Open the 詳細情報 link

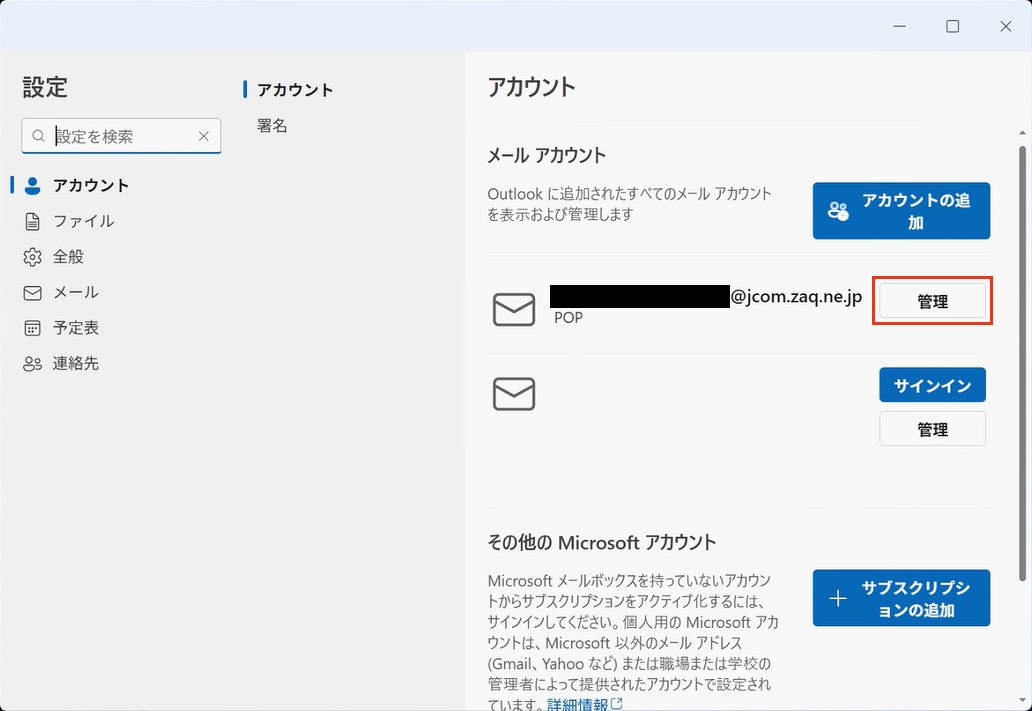coord(579,703)
